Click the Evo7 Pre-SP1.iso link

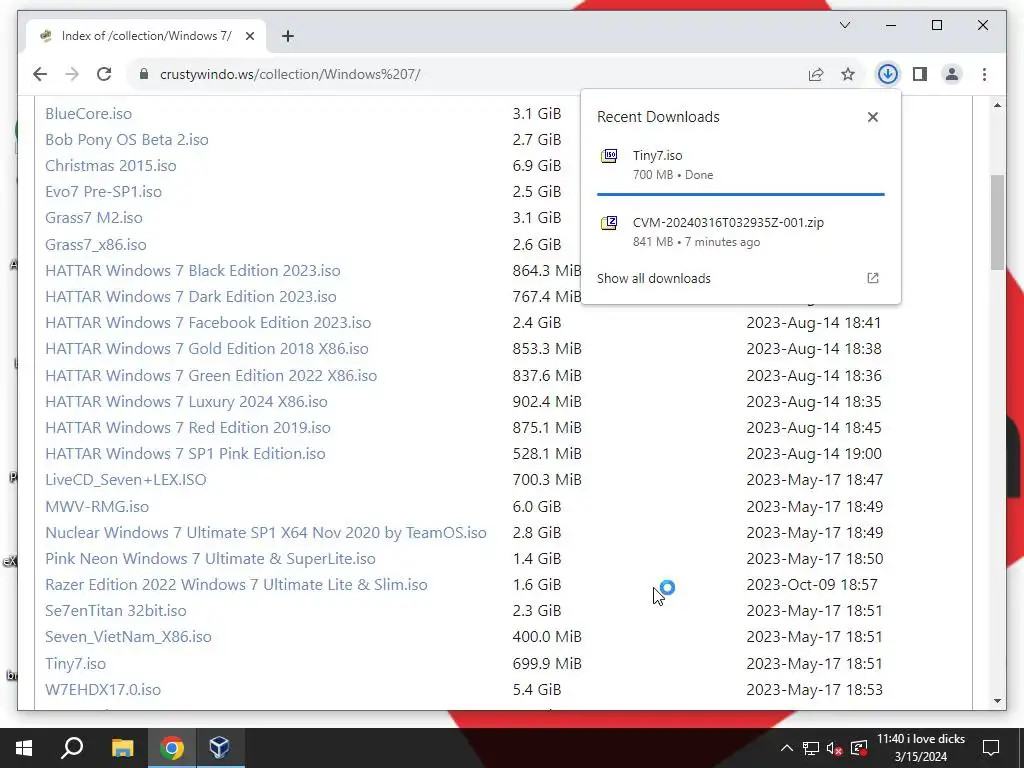click(x=103, y=192)
